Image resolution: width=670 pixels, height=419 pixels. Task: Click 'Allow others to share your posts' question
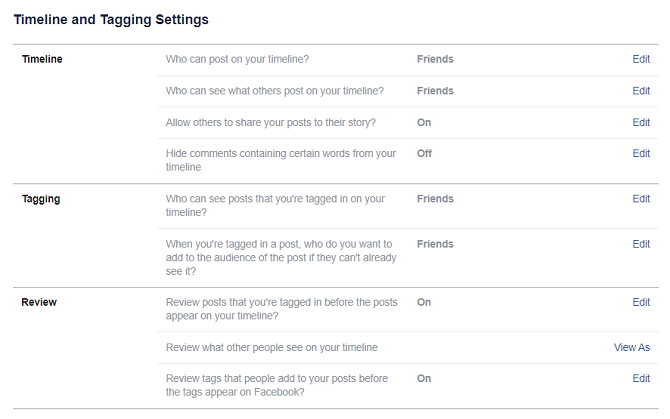point(271,122)
